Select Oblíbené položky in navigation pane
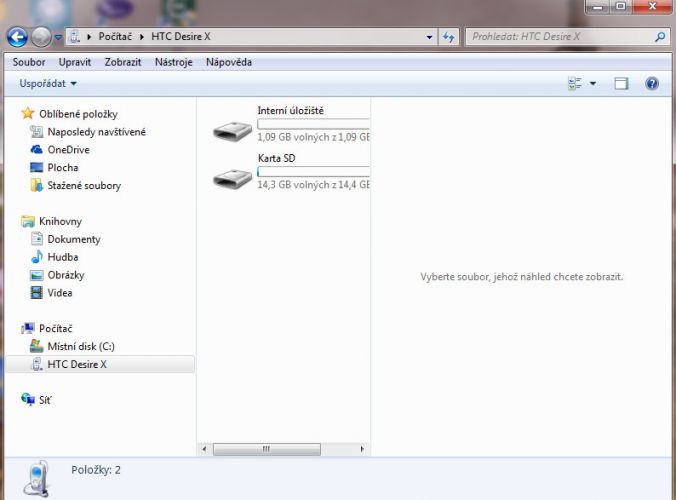The width and height of the screenshot is (676, 500). click(78, 114)
